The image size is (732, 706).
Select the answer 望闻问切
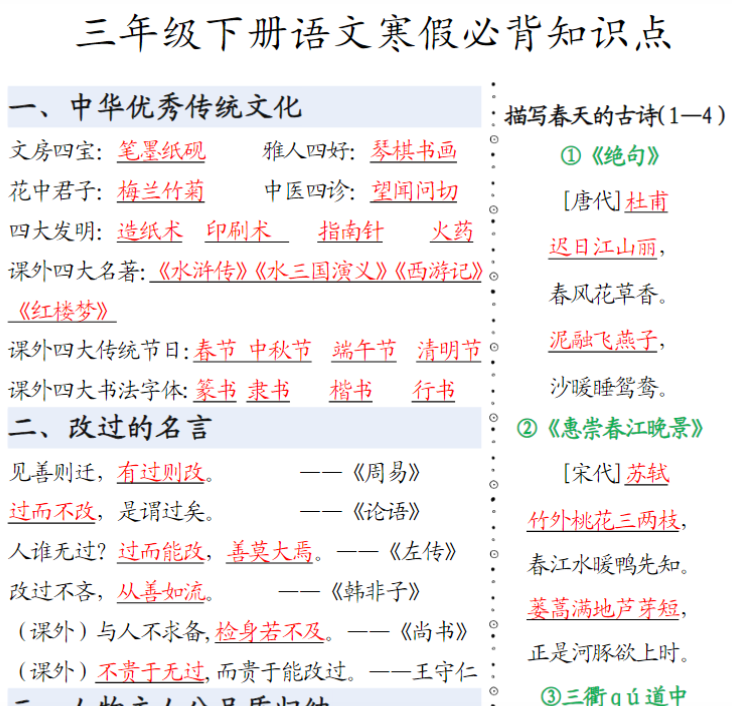(414, 191)
